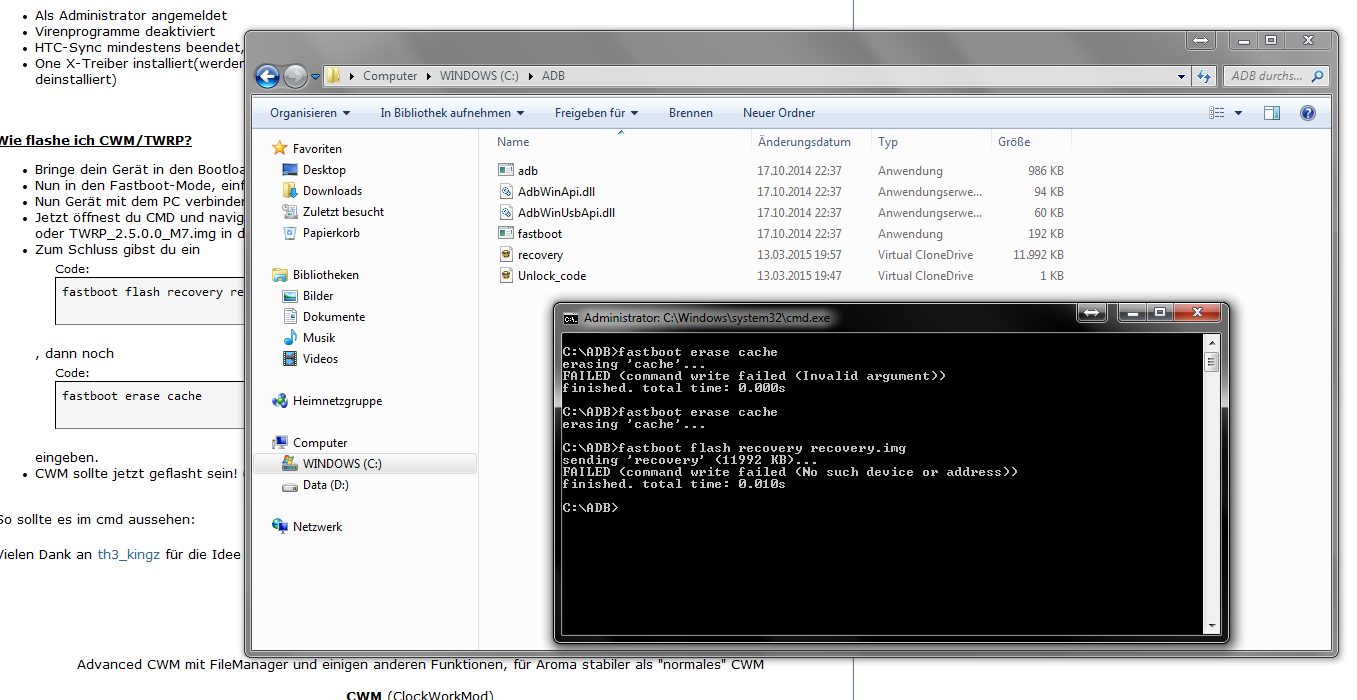Screen dimensions: 1357x700
Task: Select the Data (D:) drive
Action: point(324,485)
